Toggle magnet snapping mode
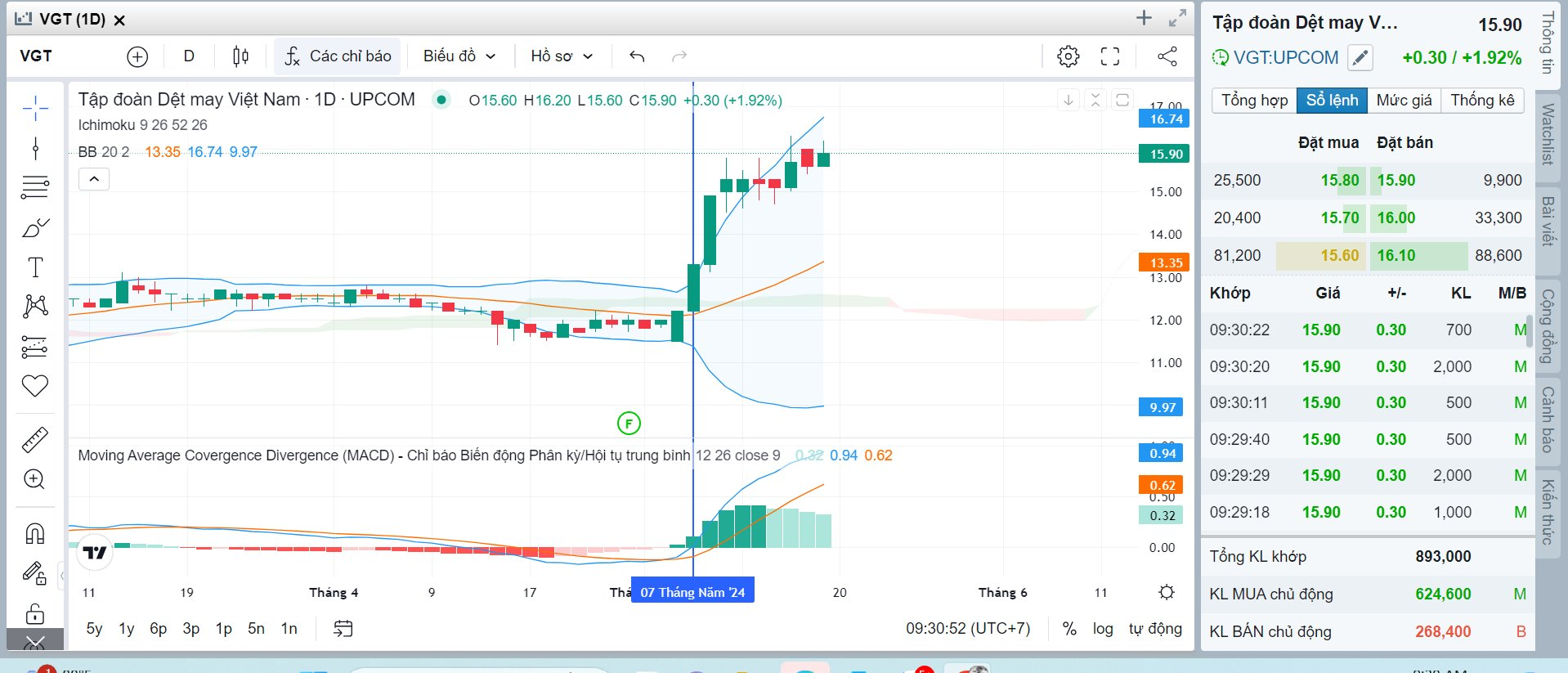This screenshot has height=673, width=1568. 35,534
